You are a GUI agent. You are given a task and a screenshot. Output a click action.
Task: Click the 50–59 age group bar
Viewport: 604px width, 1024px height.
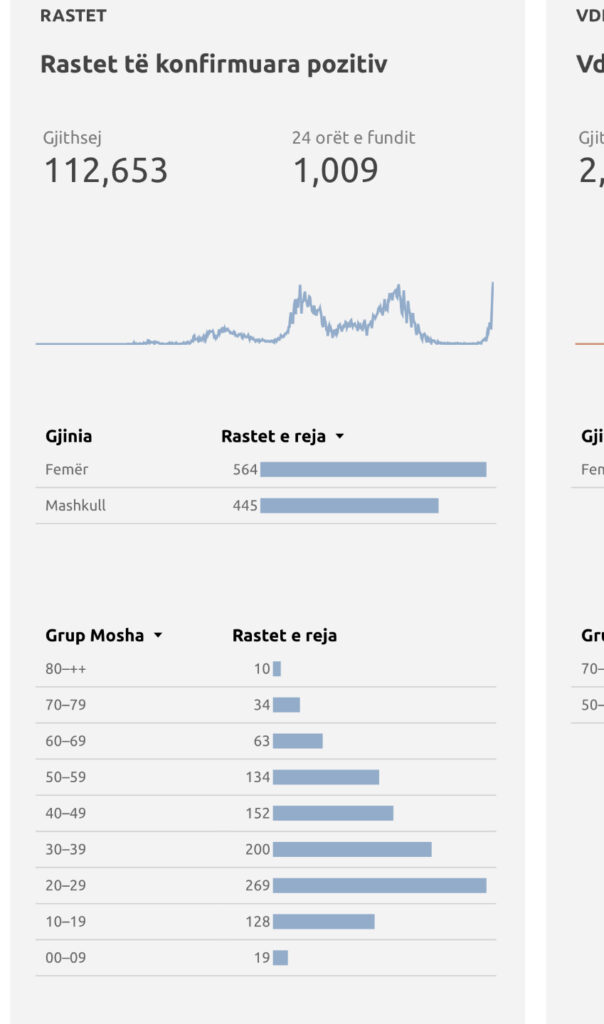point(326,777)
